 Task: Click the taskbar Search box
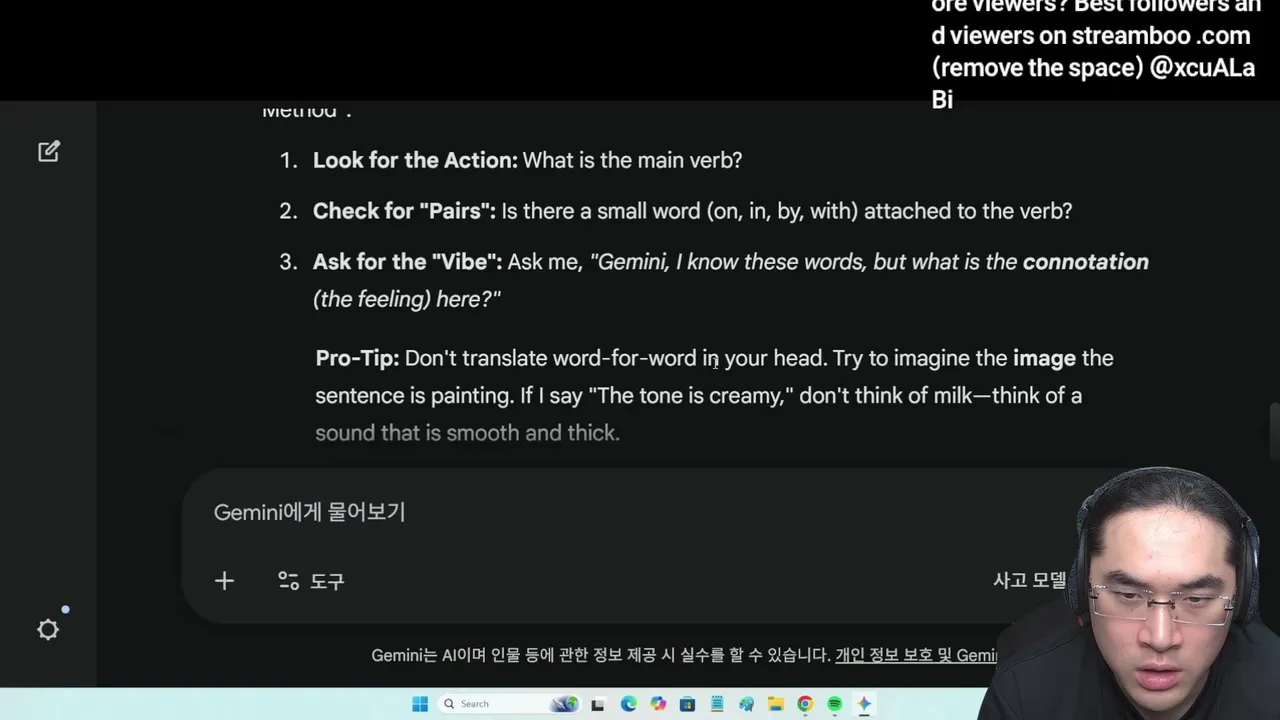(509, 704)
